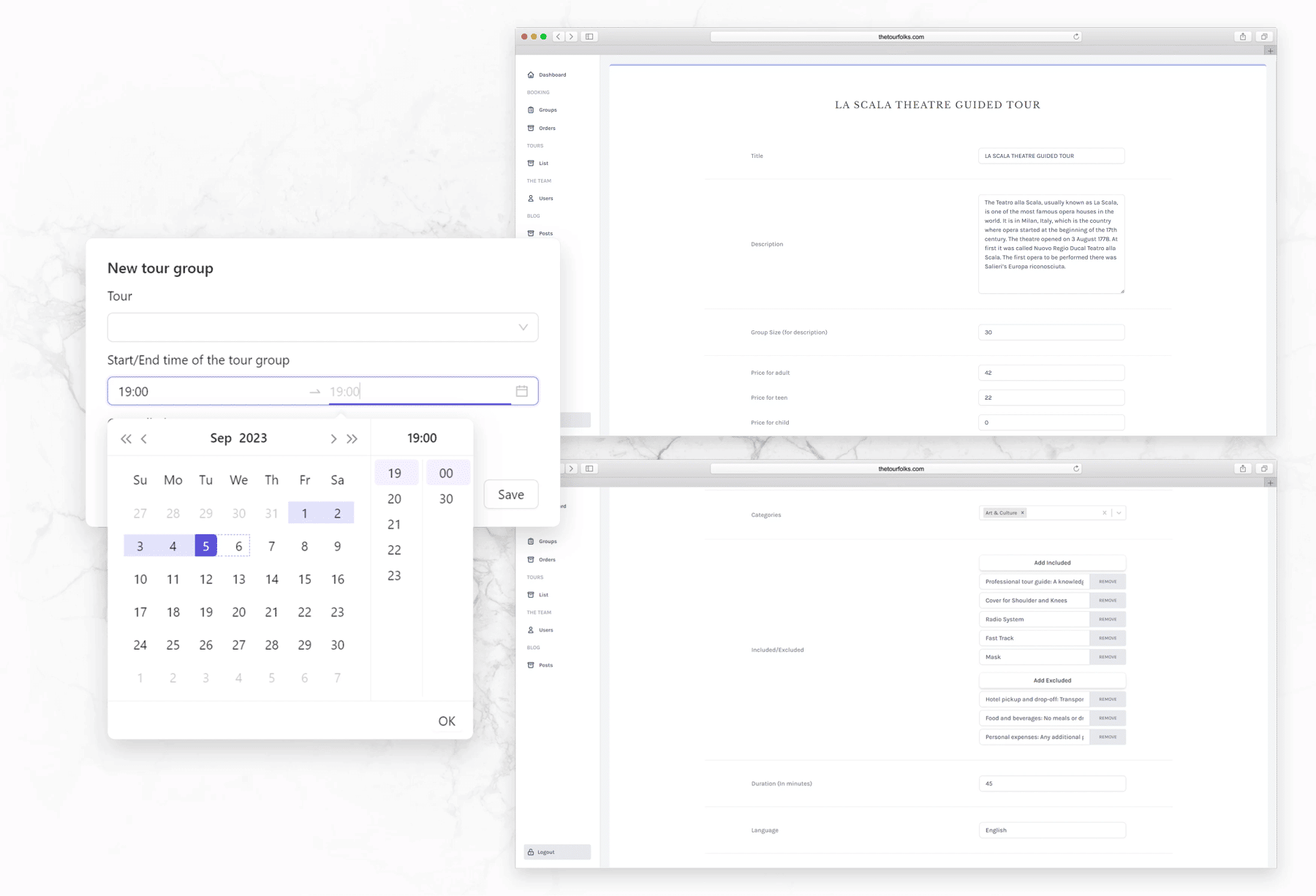
Task: Open Users in top window sidebar
Action: (x=540, y=198)
